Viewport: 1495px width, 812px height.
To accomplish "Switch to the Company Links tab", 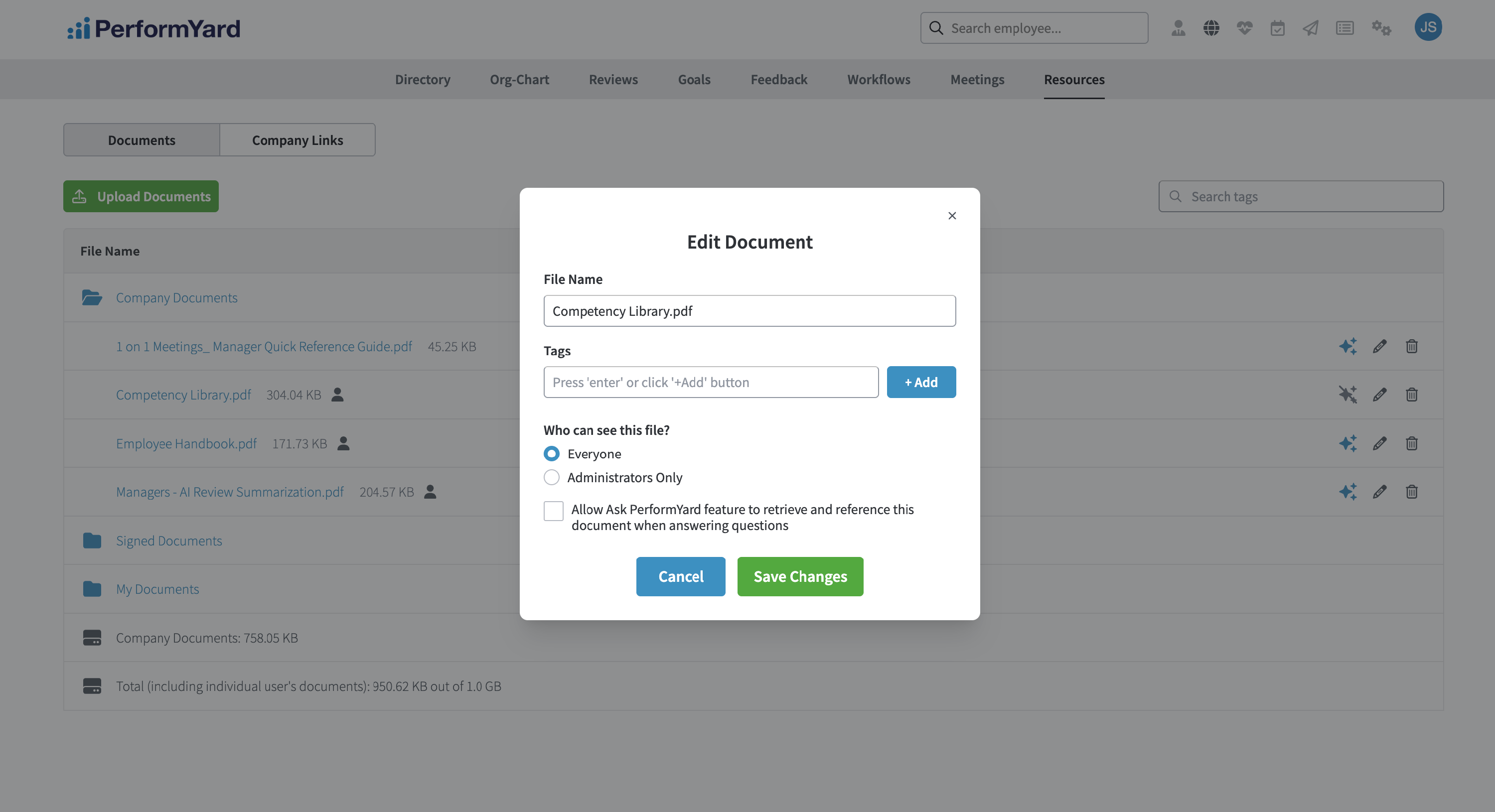I will pos(297,140).
